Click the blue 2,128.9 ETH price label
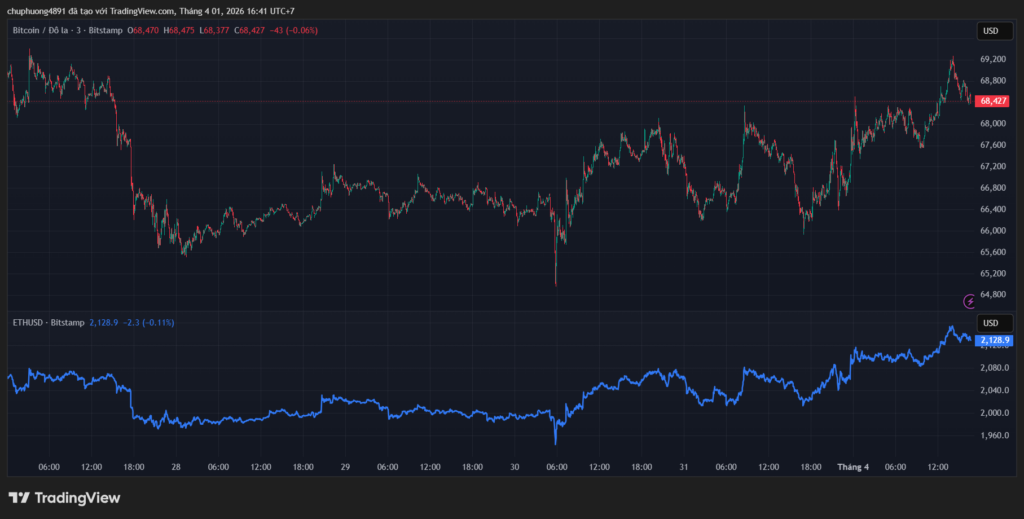 (x=994, y=340)
